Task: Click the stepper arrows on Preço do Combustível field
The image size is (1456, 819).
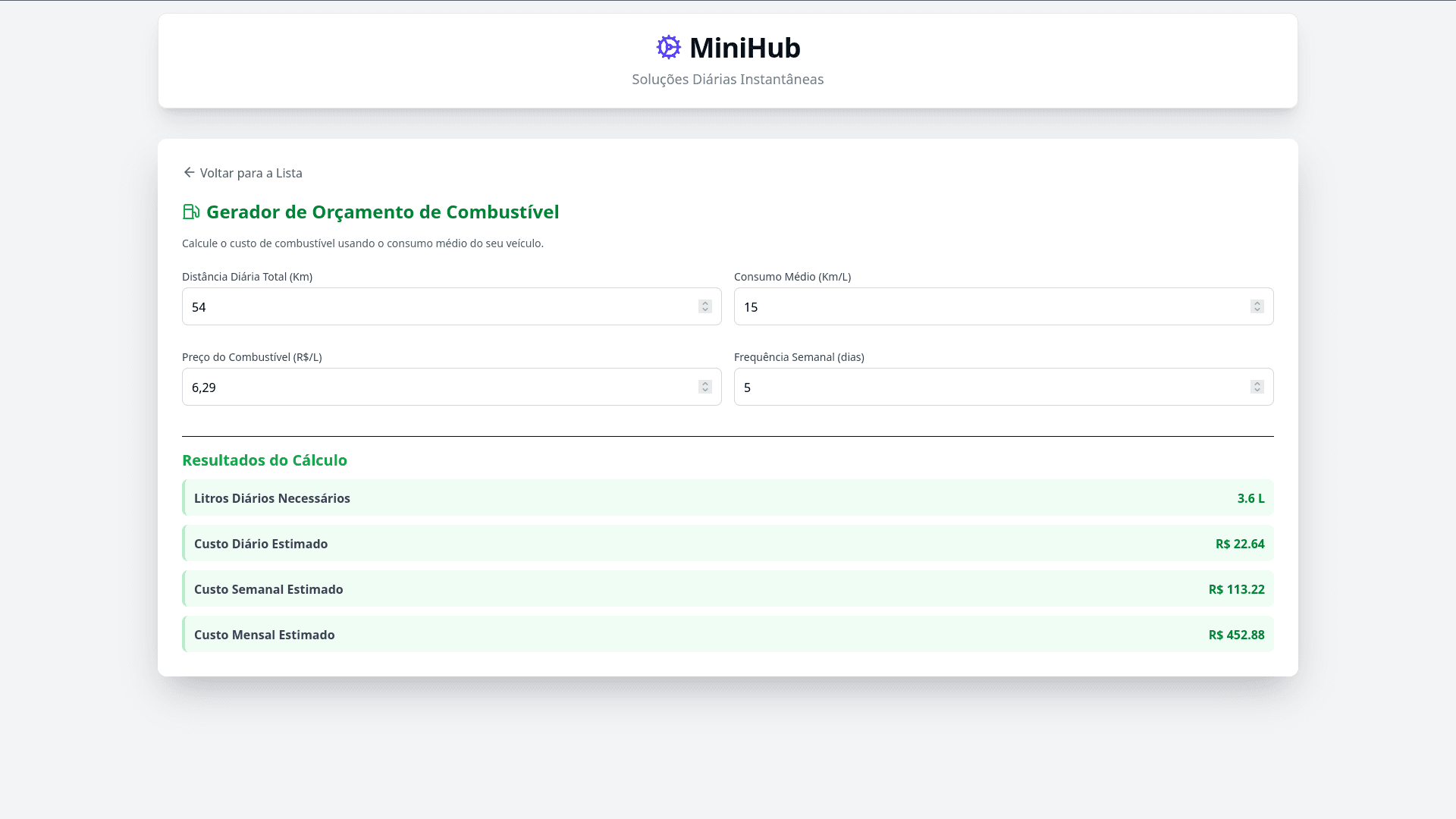Action: (x=704, y=387)
